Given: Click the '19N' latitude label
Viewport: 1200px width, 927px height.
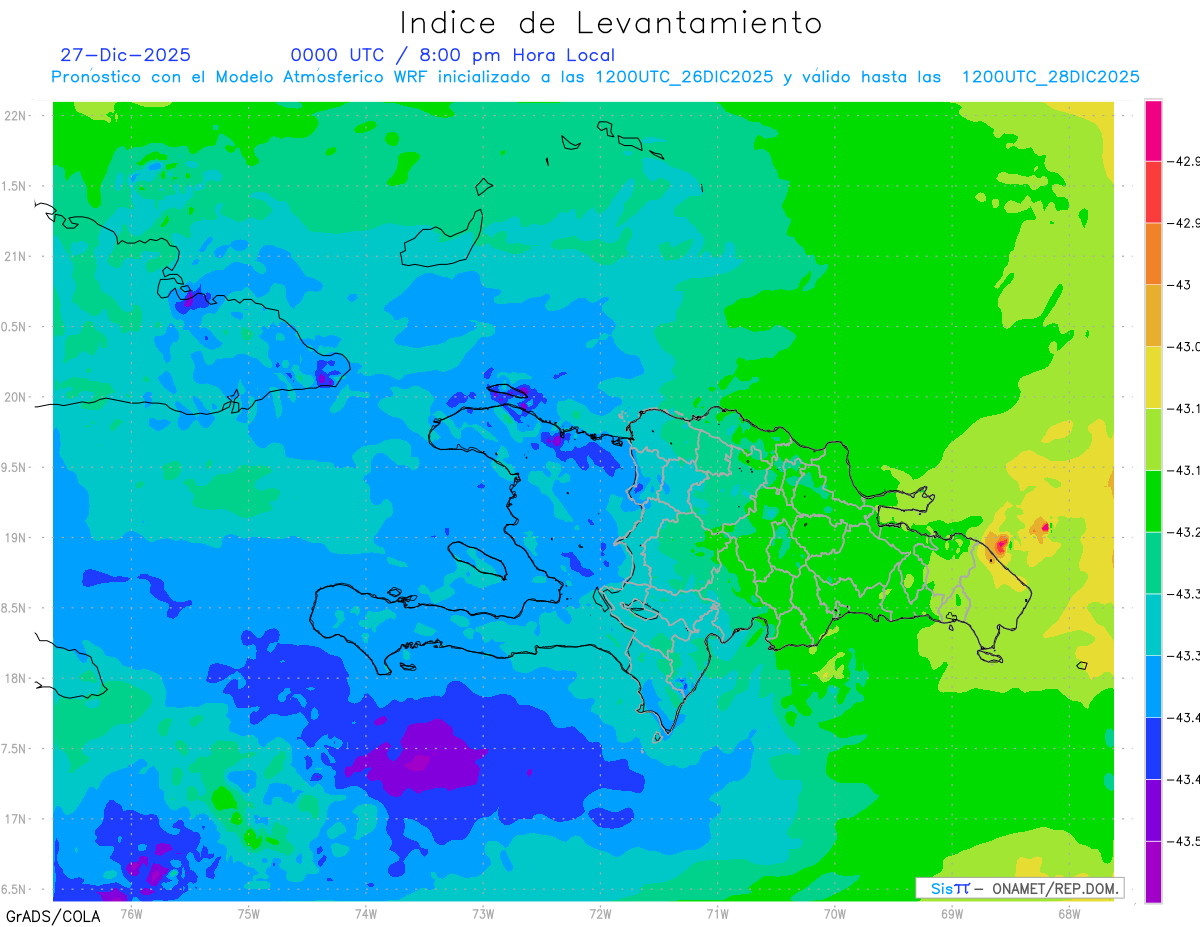Looking at the screenshot, I should coord(16,538).
